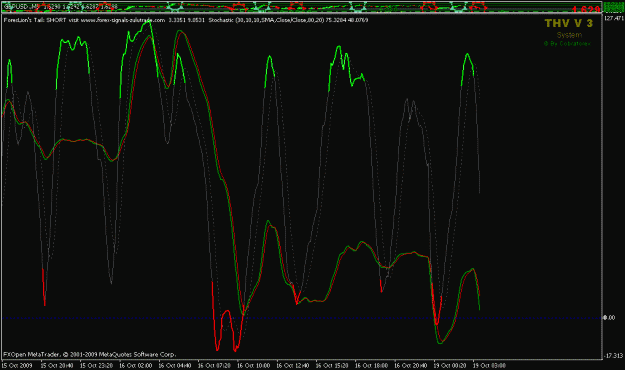Click the '16 Oct 02:00' time axis label
Screen dimensions: 625x370
pyautogui.click(x=136, y=365)
